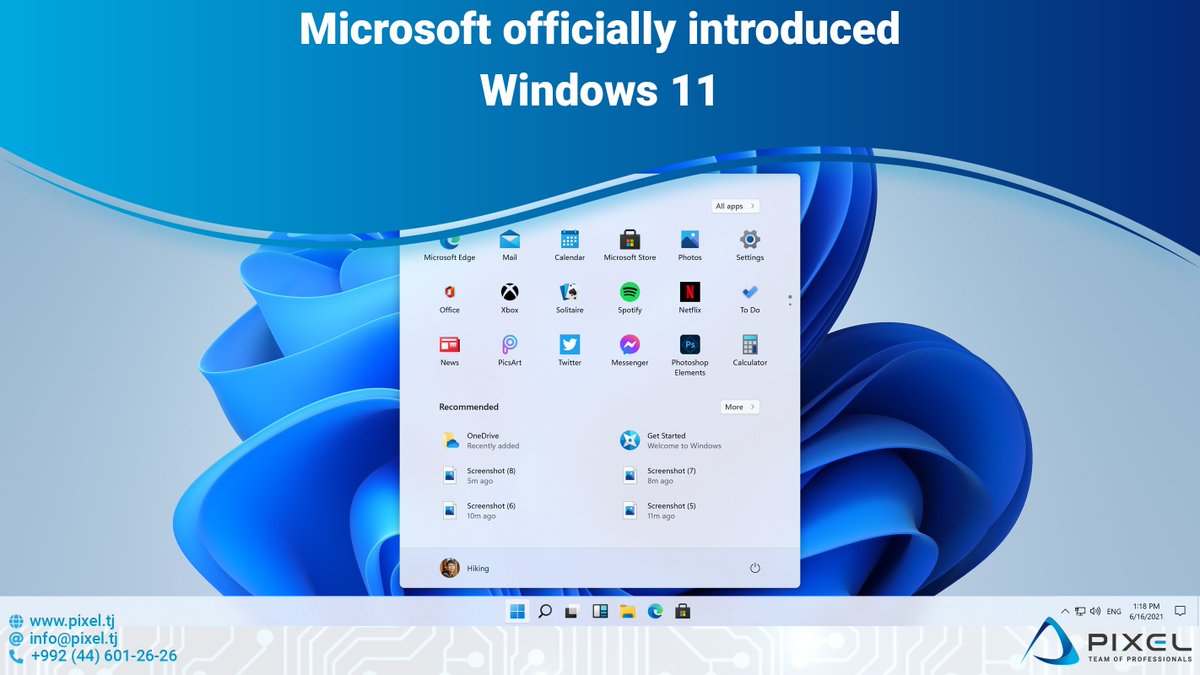Open Spotify
Image resolution: width=1200 pixels, height=675 pixels.
click(630, 299)
